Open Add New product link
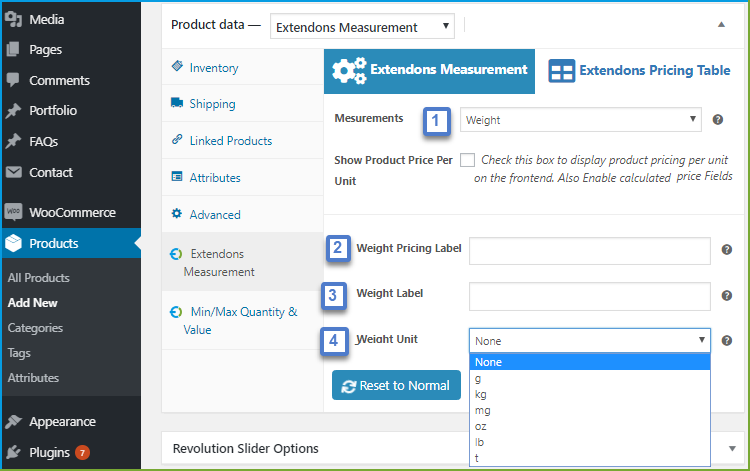Image resolution: width=750 pixels, height=471 pixels. tap(33, 303)
